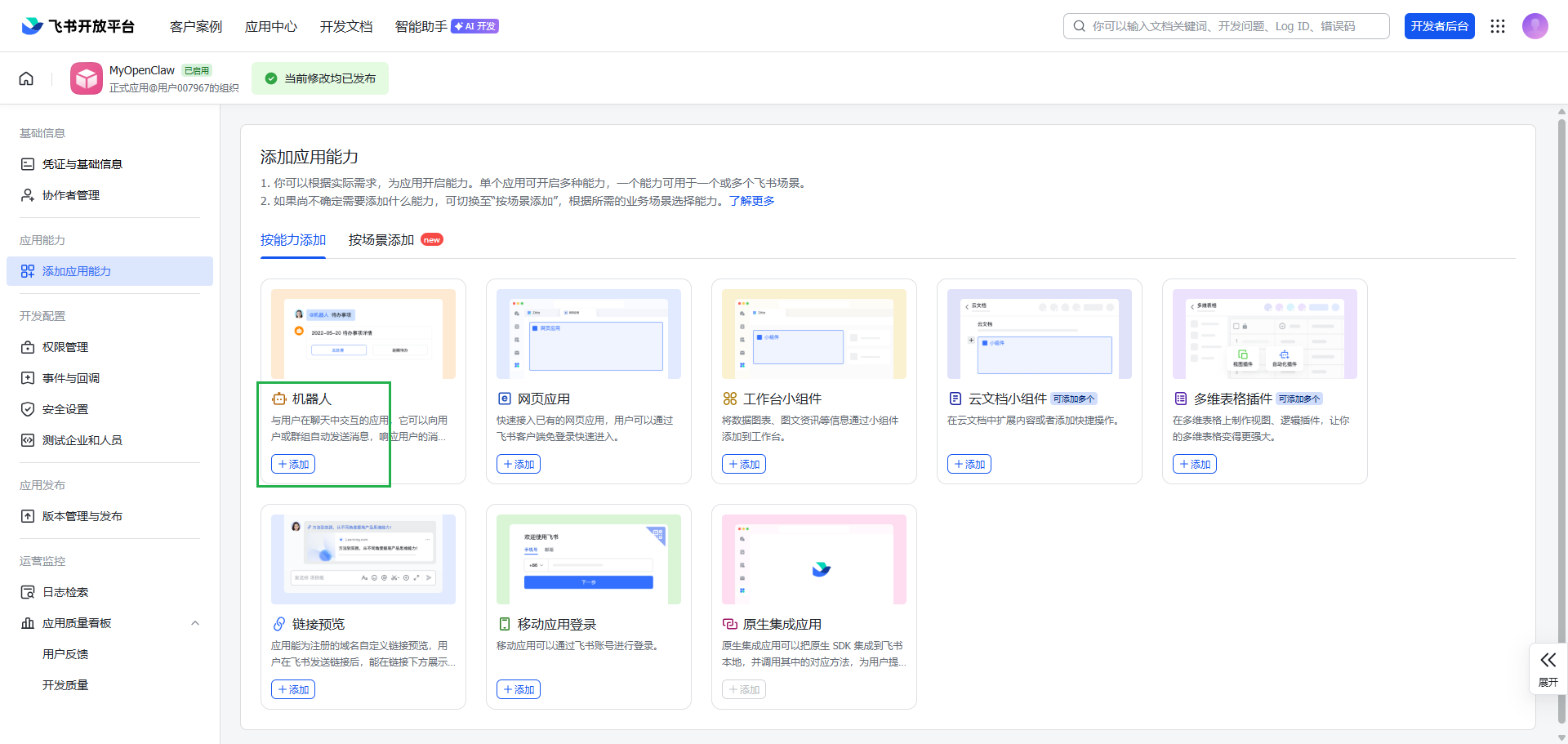Click the search input field
The image size is (1568, 744).
[x=1225, y=25]
